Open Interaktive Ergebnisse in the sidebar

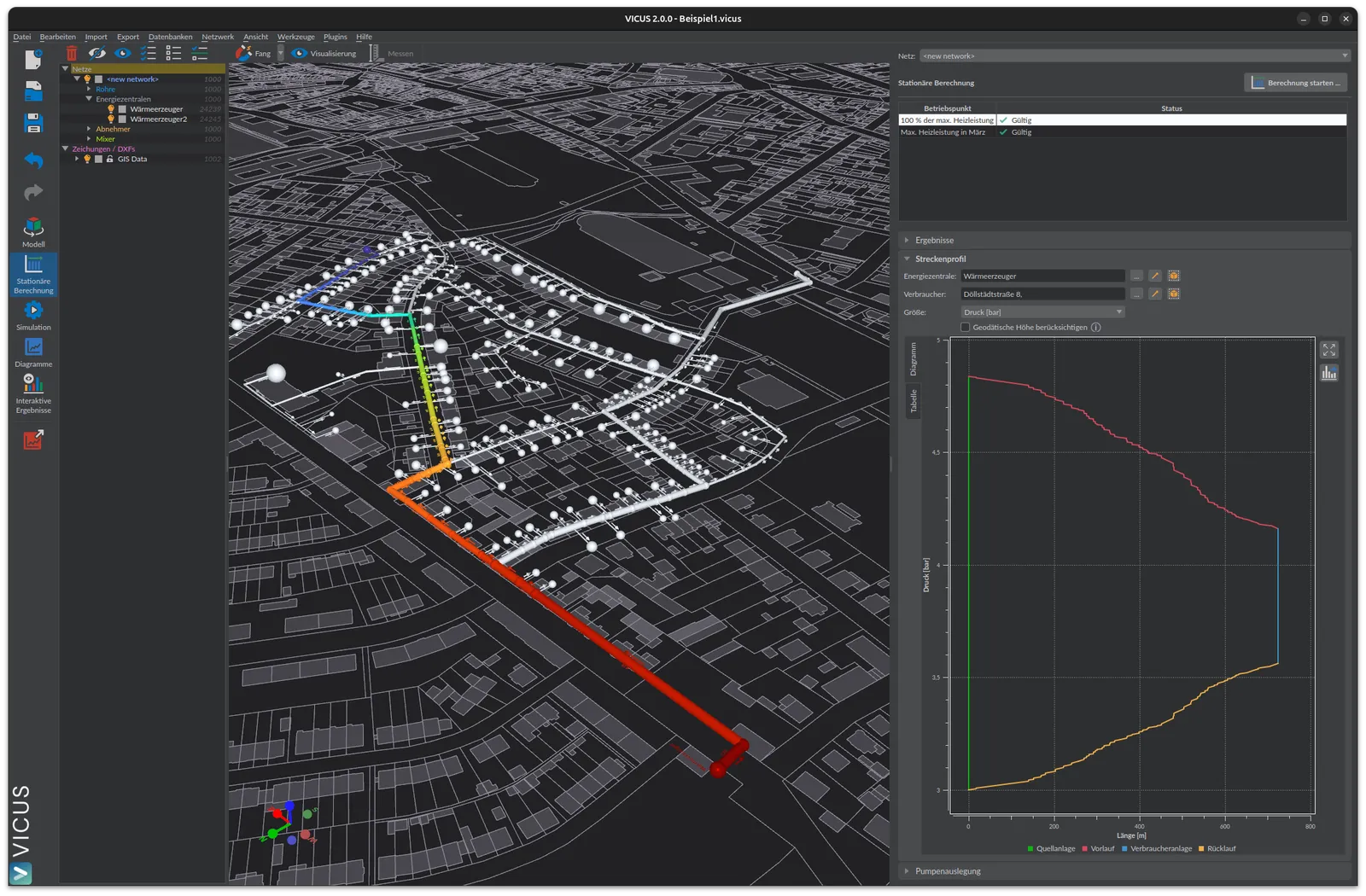(33, 393)
